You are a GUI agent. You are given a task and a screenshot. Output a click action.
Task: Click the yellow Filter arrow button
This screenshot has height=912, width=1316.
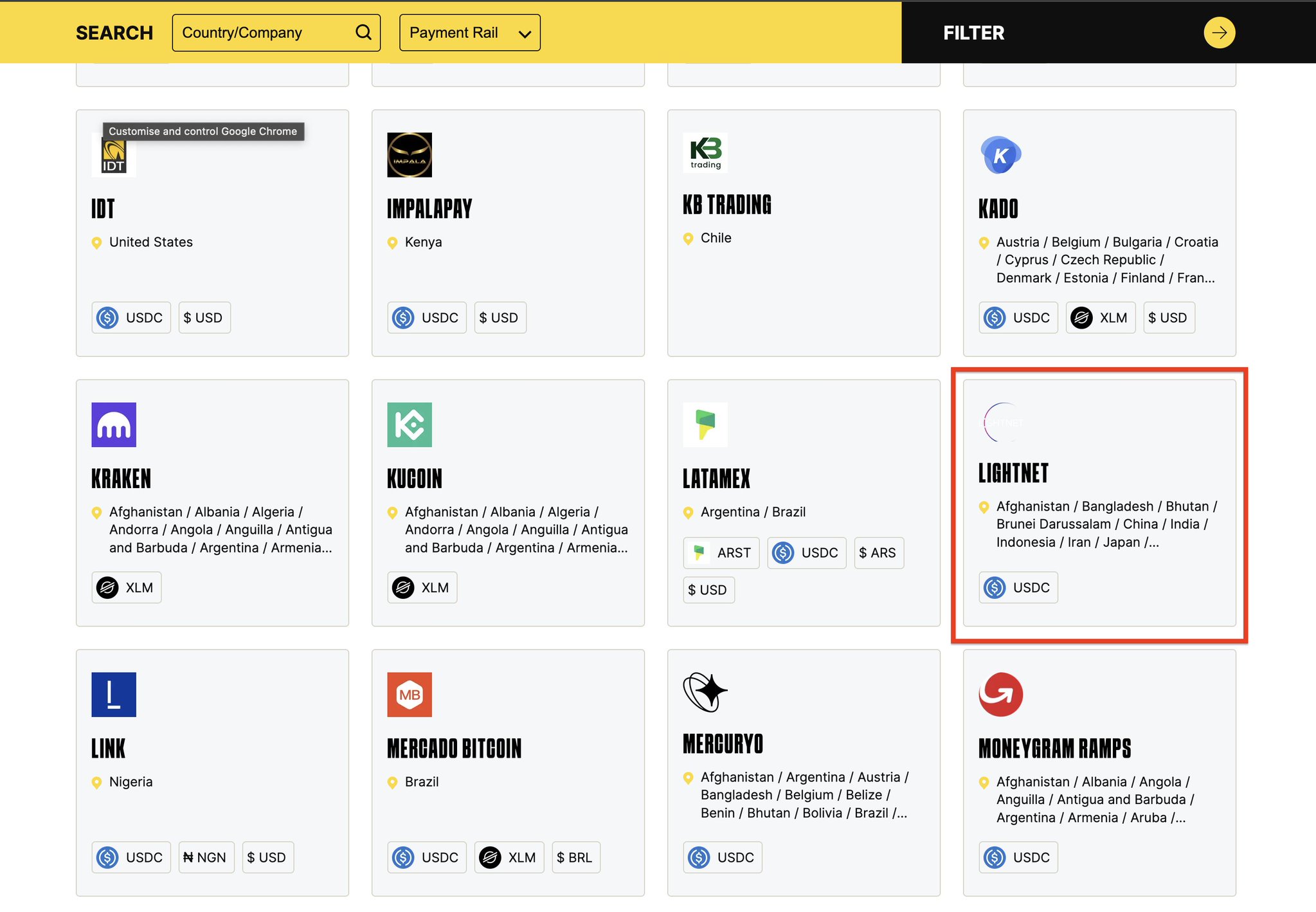click(x=1219, y=33)
